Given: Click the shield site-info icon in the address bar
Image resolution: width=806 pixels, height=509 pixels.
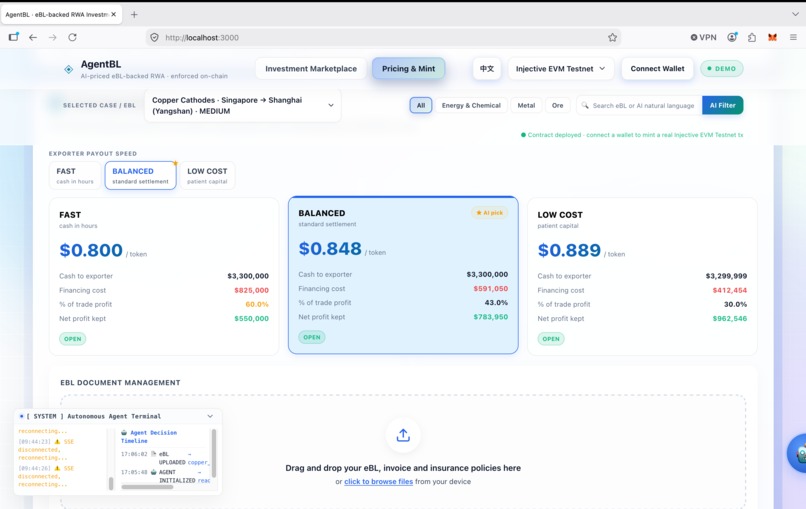Looking at the screenshot, I should [154, 38].
